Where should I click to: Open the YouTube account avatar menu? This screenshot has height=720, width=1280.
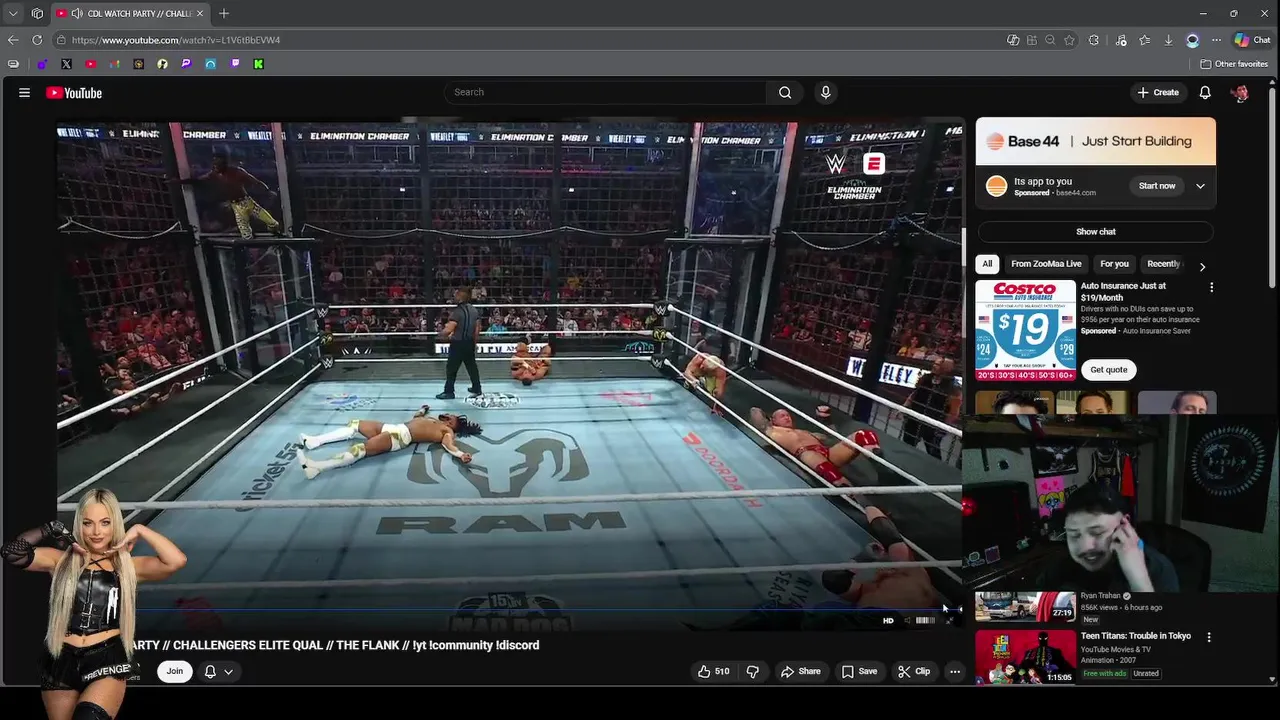pyautogui.click(x=1240, y=92)
